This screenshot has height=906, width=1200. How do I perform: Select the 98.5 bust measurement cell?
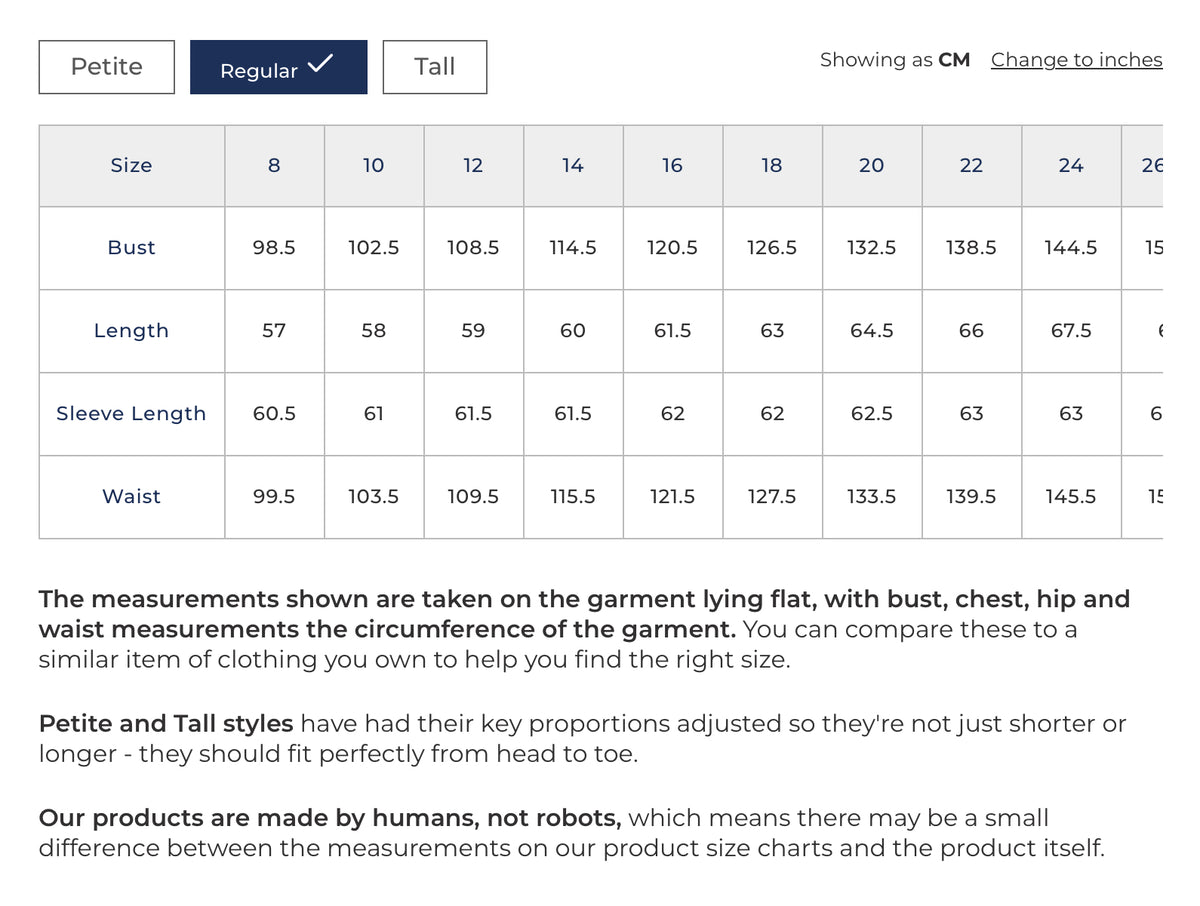point(274,248)
